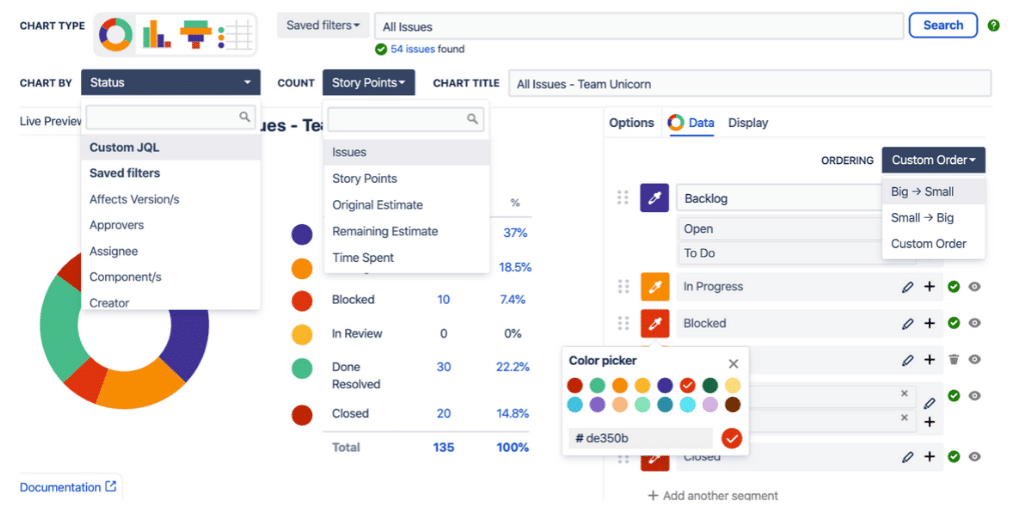Click the plus icon beside the trash icon
The height and width of the screenshot is (512, 1024).
pyautogui.click(x=929, y=360)
